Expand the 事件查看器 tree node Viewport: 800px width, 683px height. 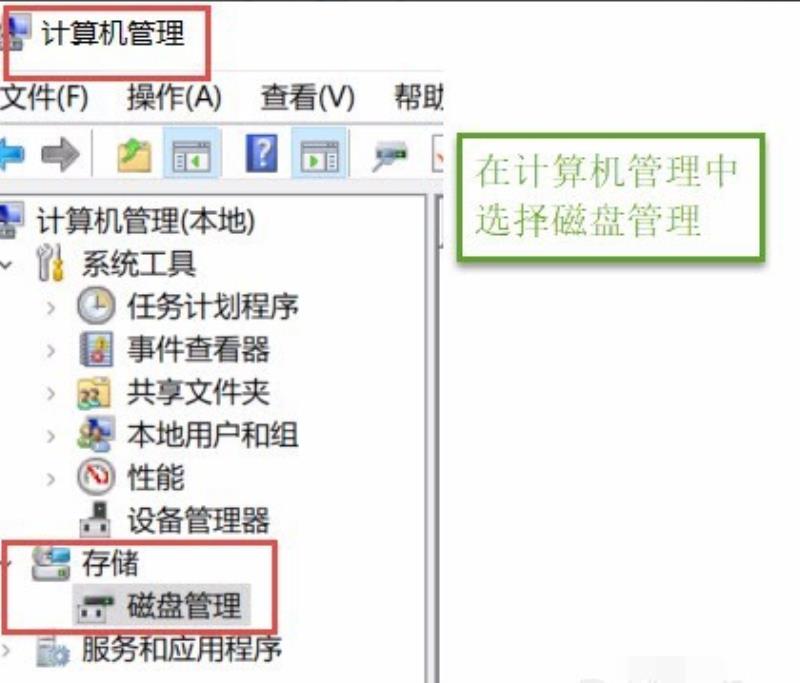point(51,350)
